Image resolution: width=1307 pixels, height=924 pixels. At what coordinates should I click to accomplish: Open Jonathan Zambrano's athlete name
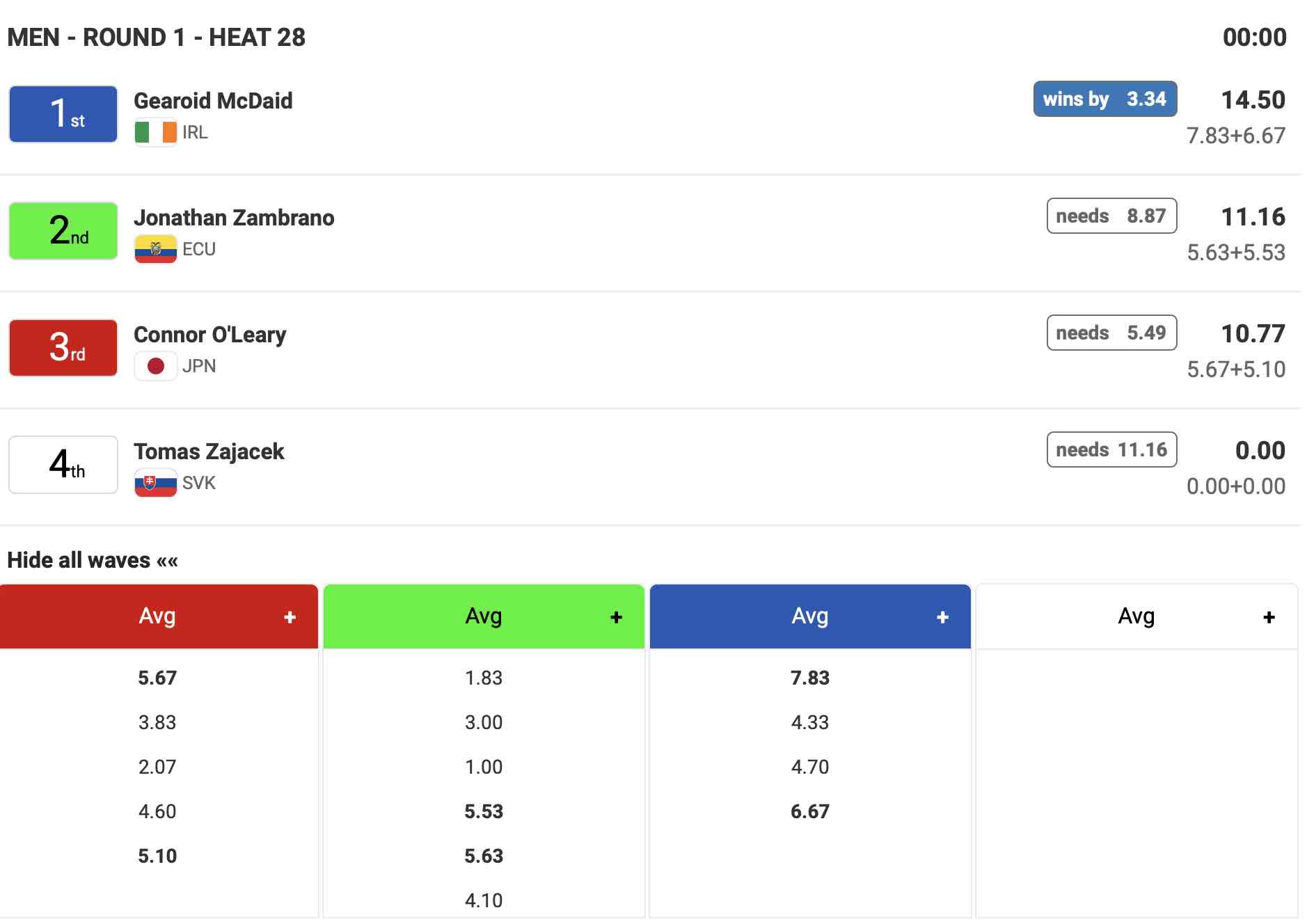234,218
